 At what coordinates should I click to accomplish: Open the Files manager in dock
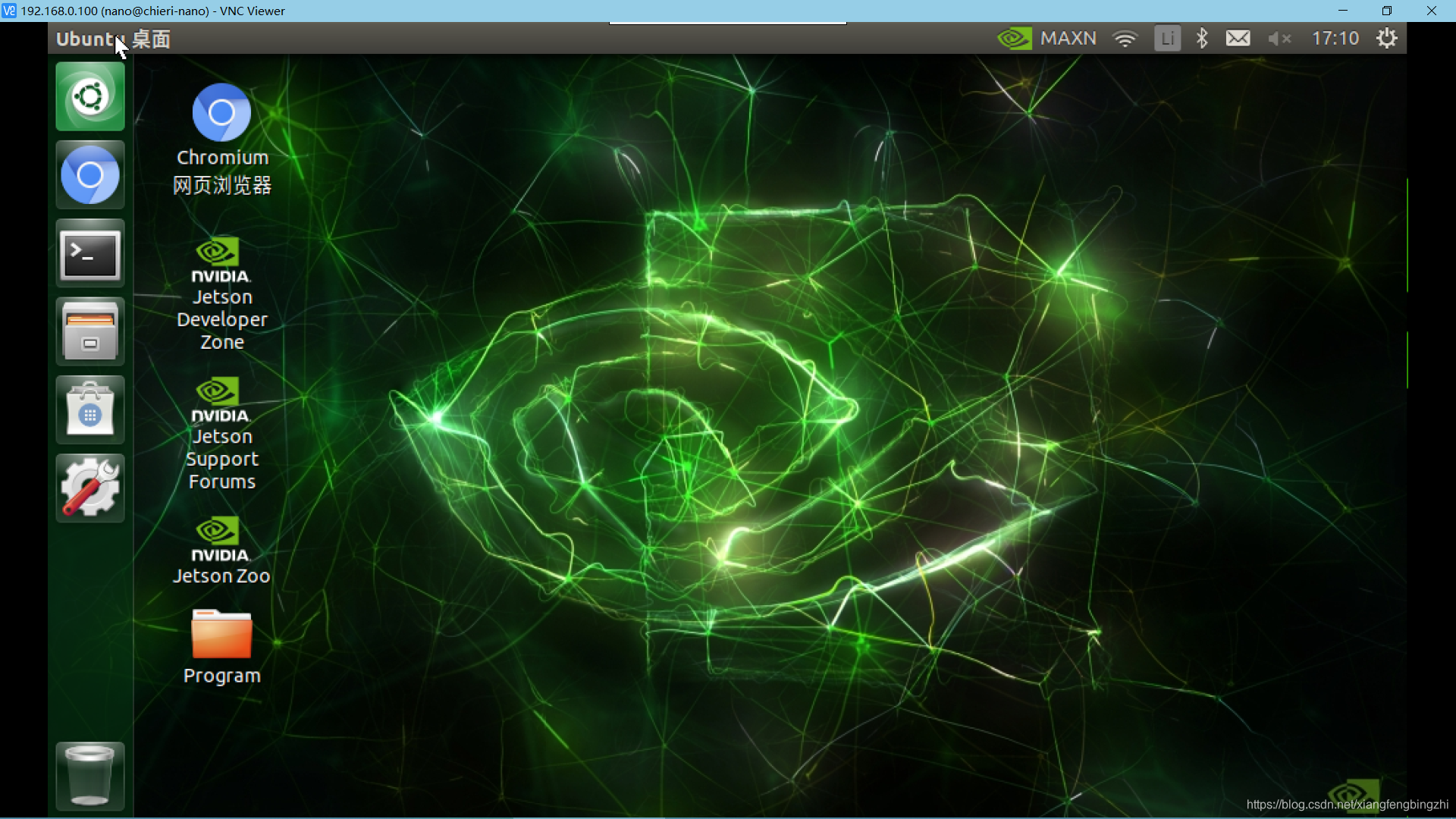pos(89,332)
